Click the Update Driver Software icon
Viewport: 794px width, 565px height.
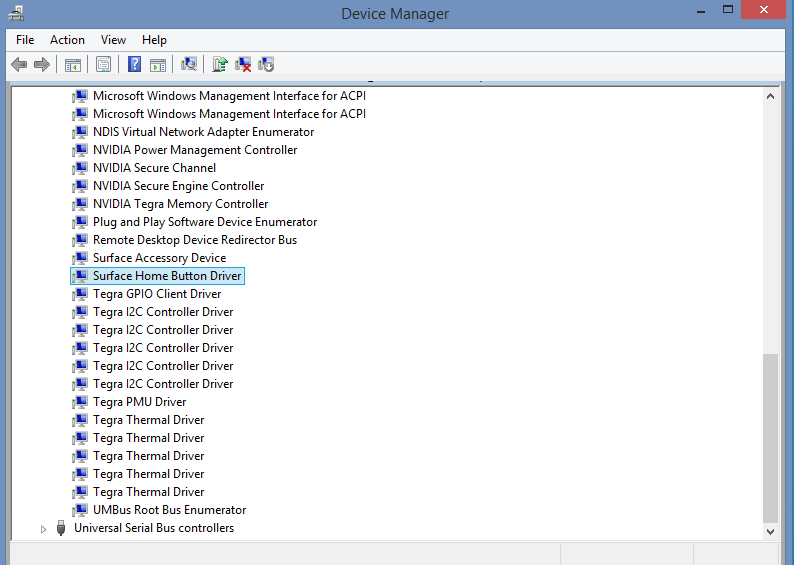tap(220, 64)
